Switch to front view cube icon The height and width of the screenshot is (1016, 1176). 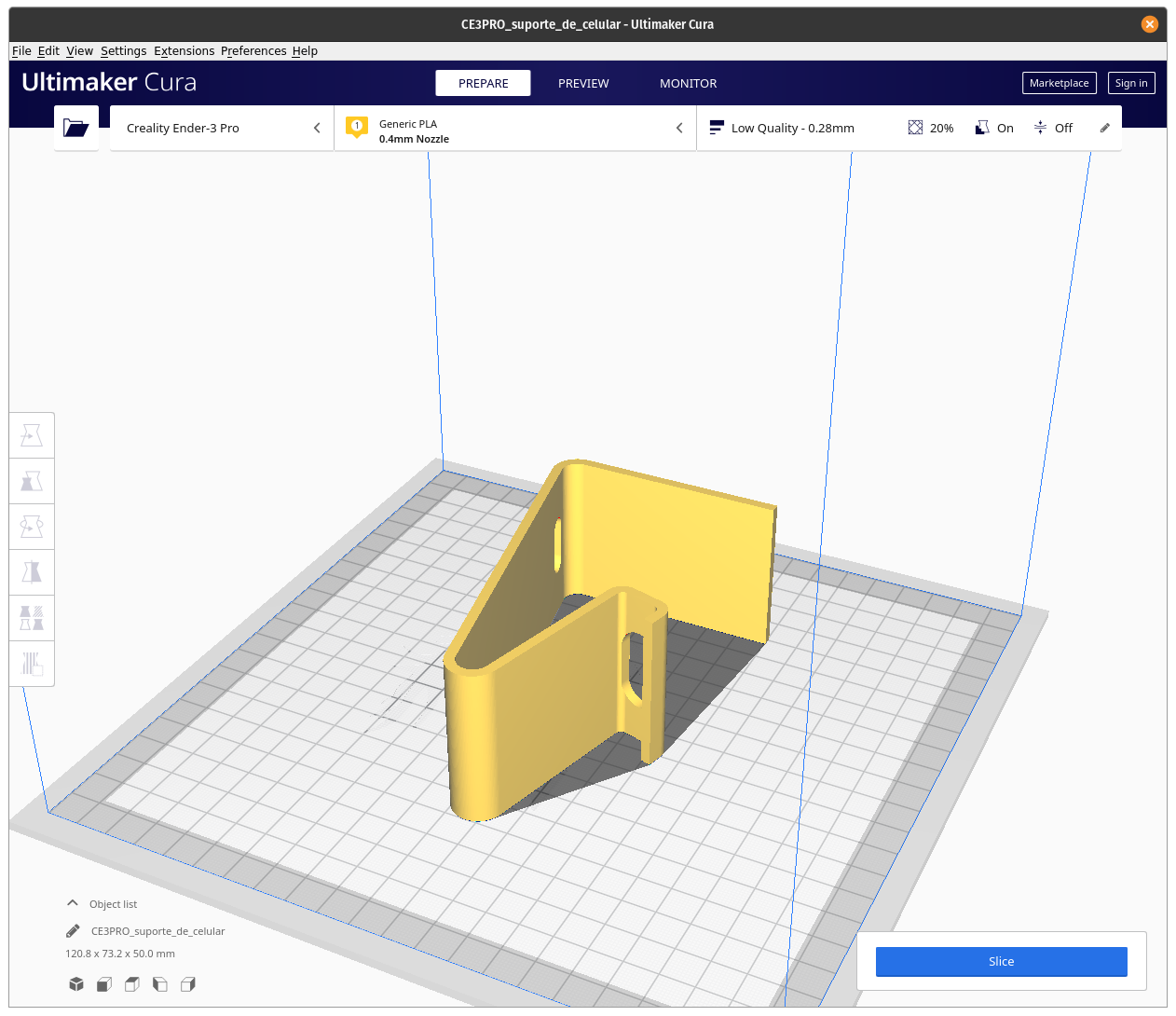click(x=104, y=984)
